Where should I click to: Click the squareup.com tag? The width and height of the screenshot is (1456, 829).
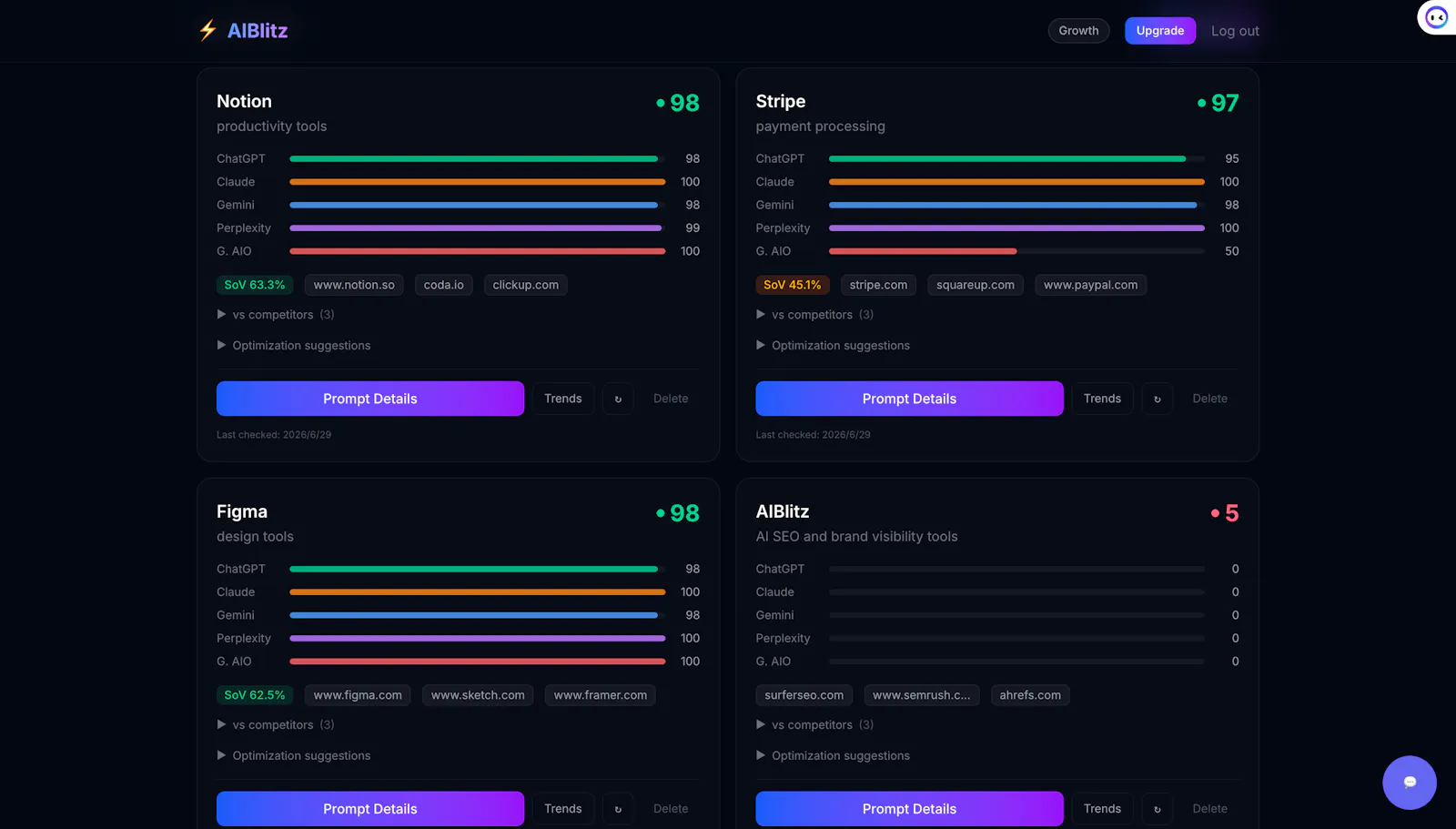[976, 285]
